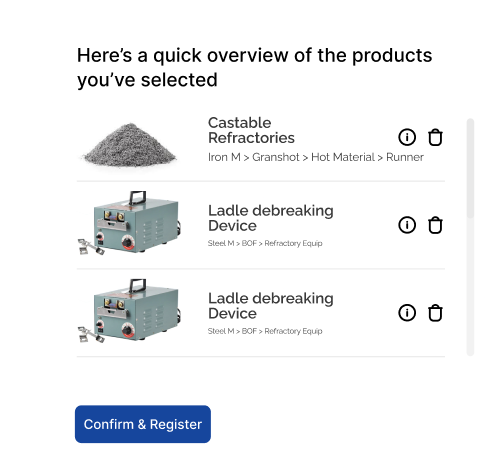Image resolution: width=499 pixels, height=474 pixels.
Task: Jump to Hot Material breadcrumb
Action: (x=343, y=157)
